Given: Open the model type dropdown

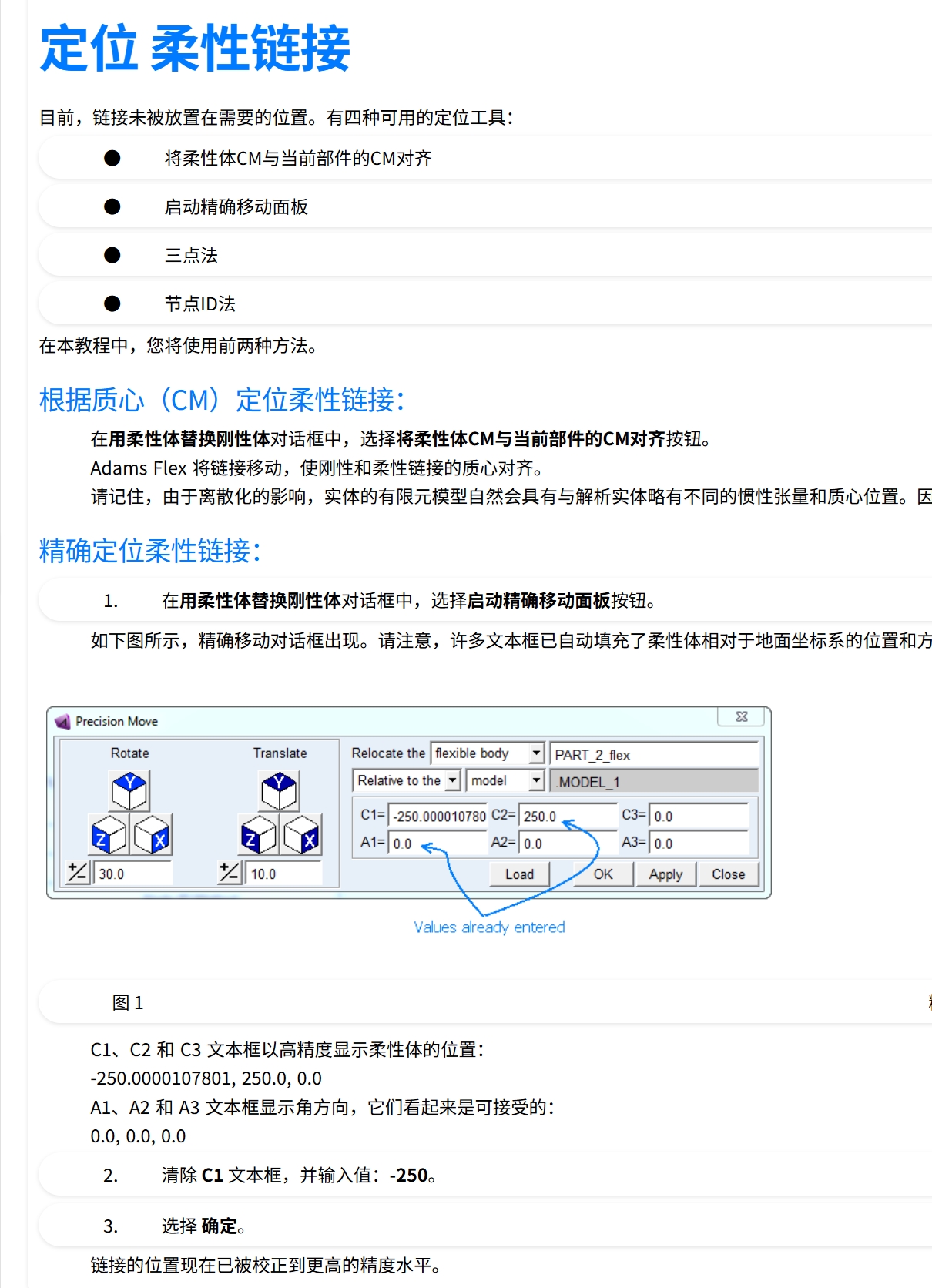Looking at the screenshot, I should [537, 780].
